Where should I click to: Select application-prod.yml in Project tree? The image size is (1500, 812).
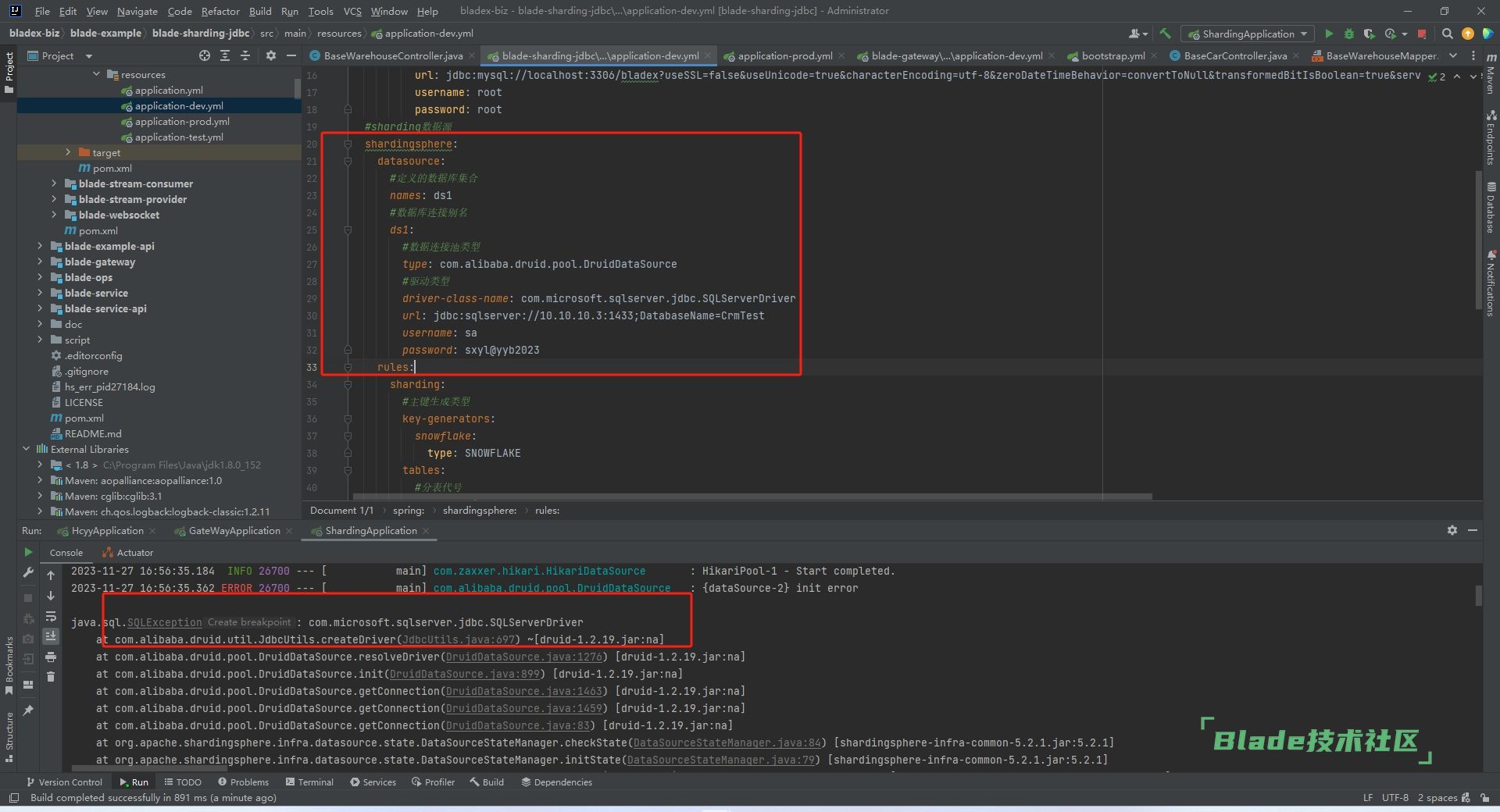pos(182,121)
